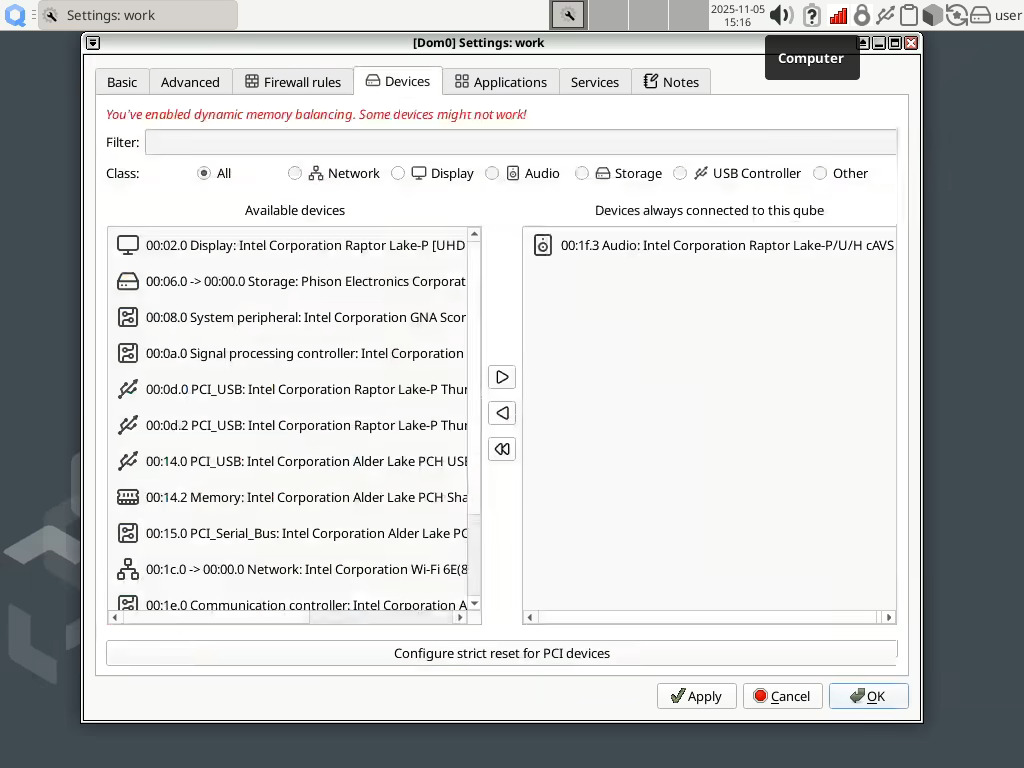Click available devices vertical scrollbar thumb
Screen dimensions: 1024x768
(475, 376)
